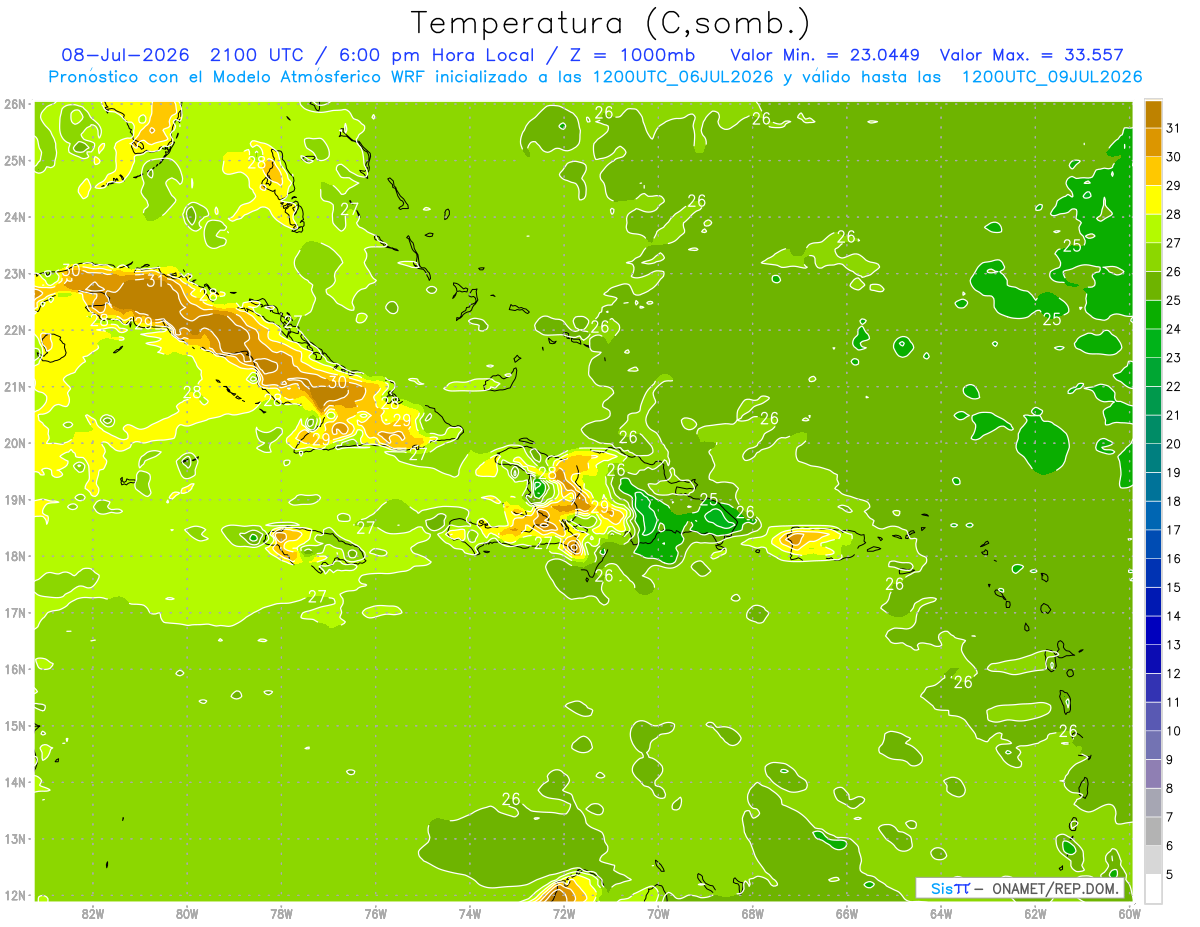This screenshot has height=927, width=1200.
Task: Click the valid-until time "1200UTC_09JUL2026"
Action: click(1052, 77)
